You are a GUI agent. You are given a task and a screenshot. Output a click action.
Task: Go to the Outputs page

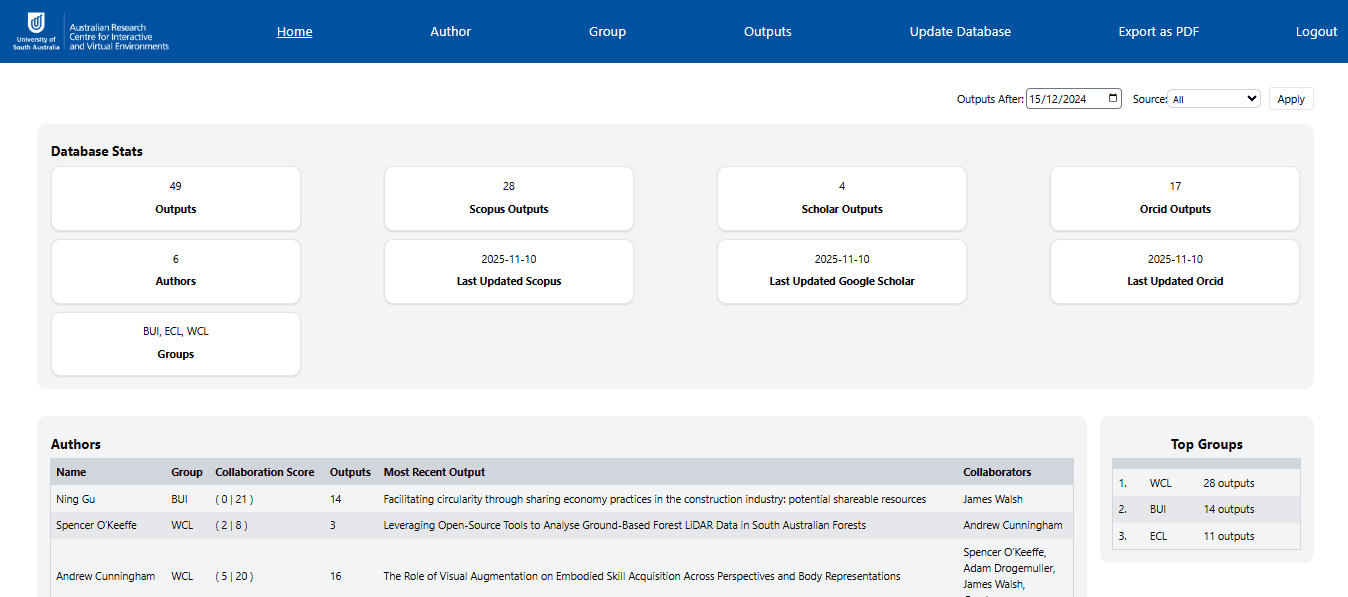point(767,31)
